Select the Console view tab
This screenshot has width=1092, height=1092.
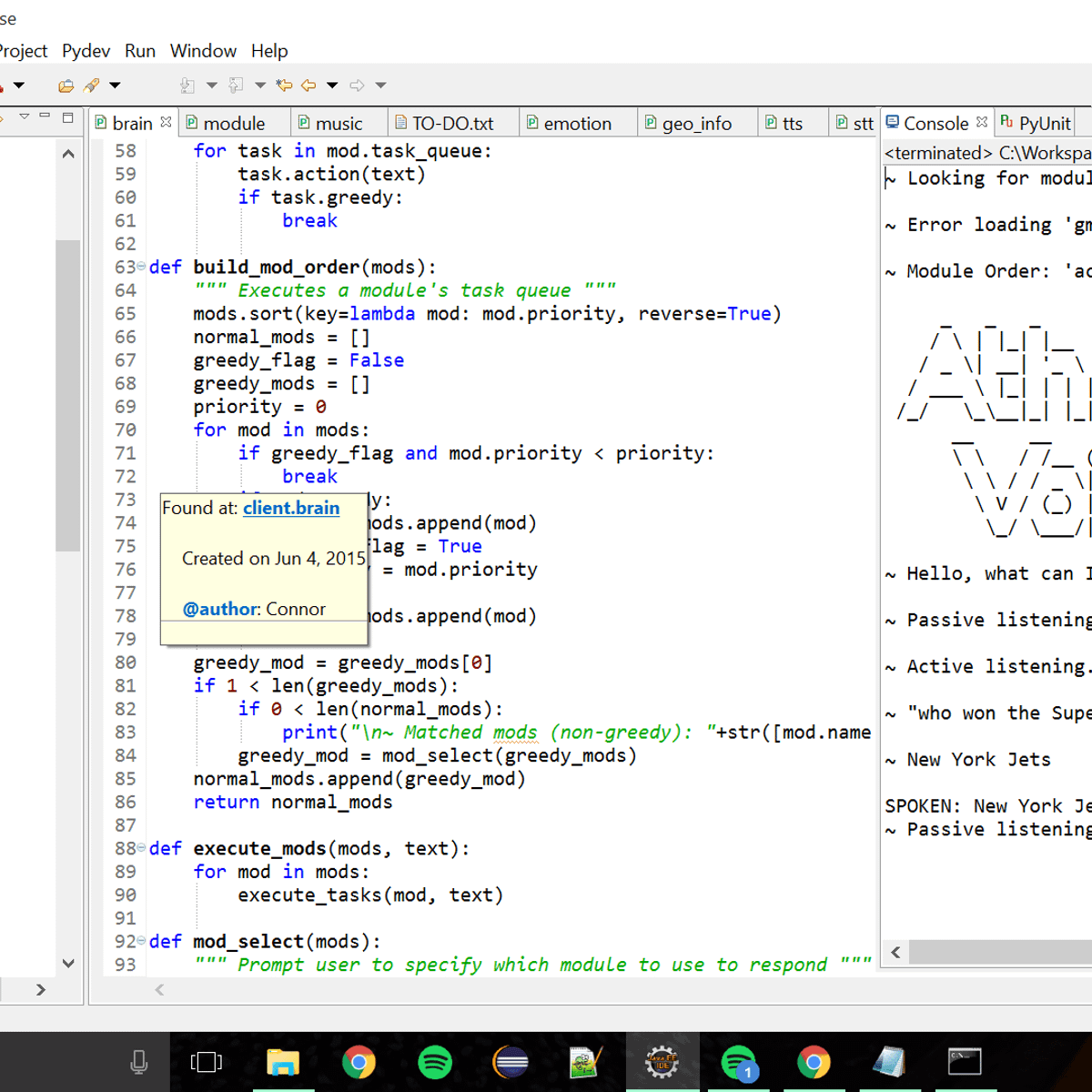point(935,123)
